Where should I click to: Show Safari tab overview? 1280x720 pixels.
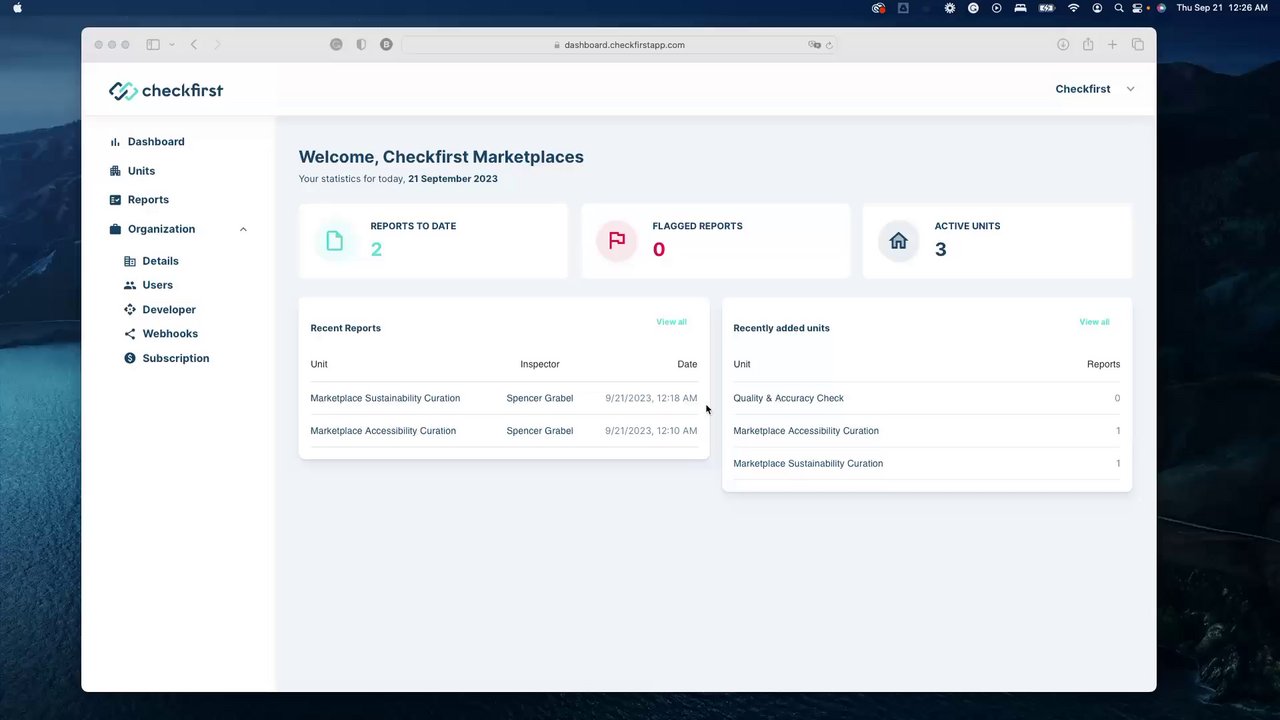click(x=1138, y=45)
